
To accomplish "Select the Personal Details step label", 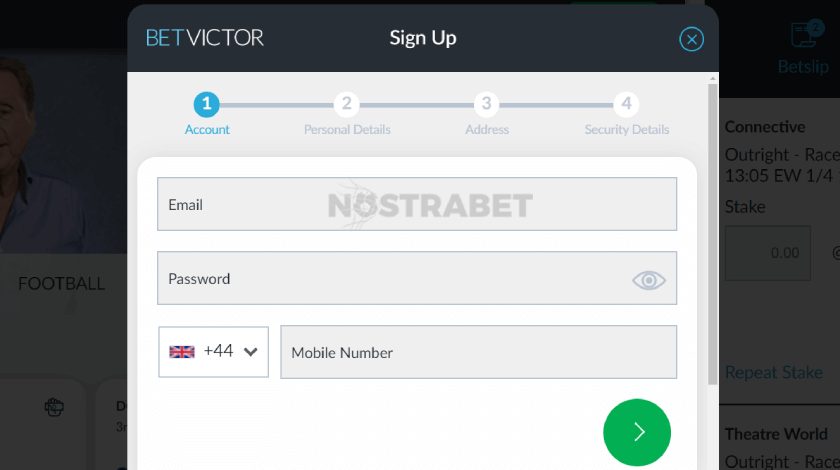I will pos(347,130).
